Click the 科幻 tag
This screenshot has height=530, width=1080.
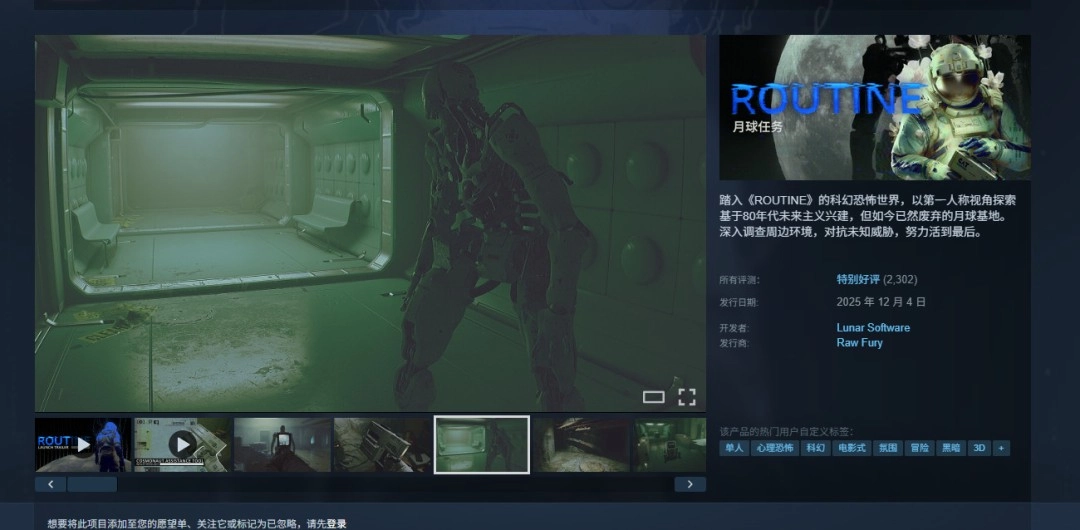click(816, 448)
